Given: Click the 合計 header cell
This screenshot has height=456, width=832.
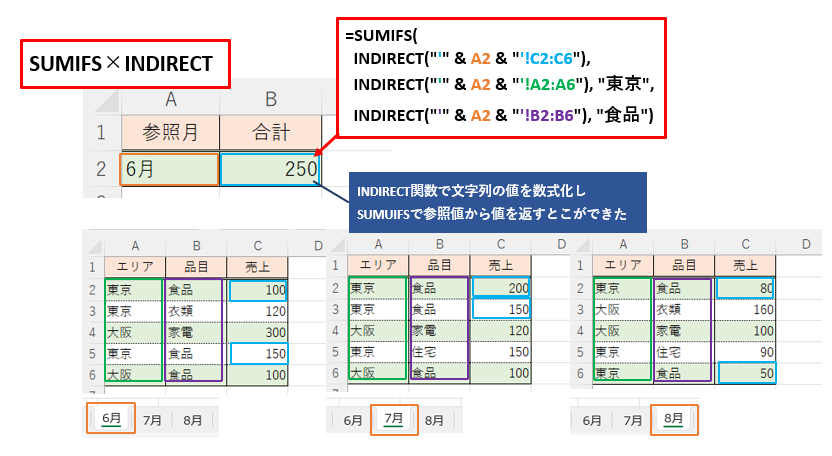Looking at the screenshot, I should 271,132.
